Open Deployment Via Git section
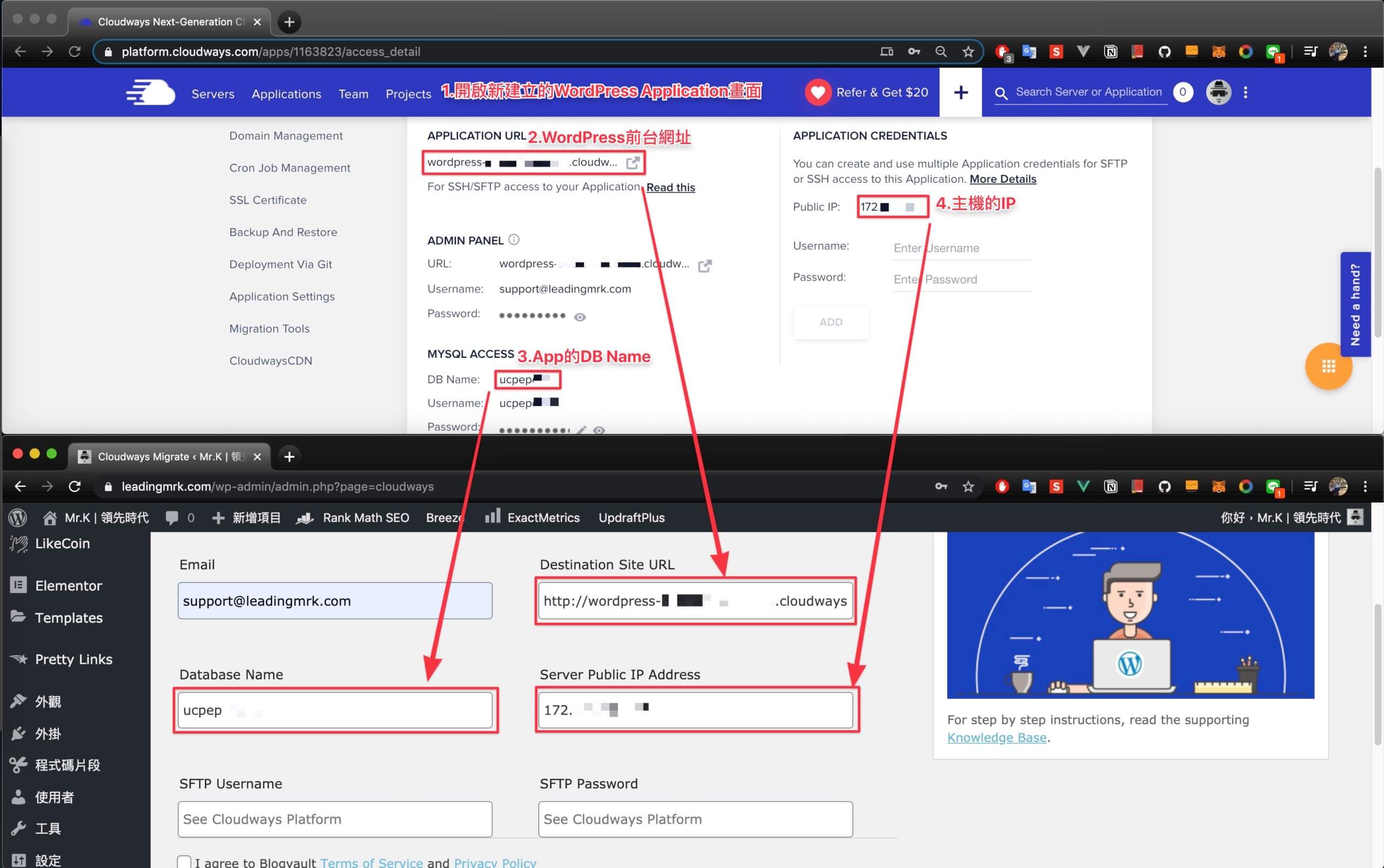This screenshot has width=1384, height=868. [x=281, y=264]
